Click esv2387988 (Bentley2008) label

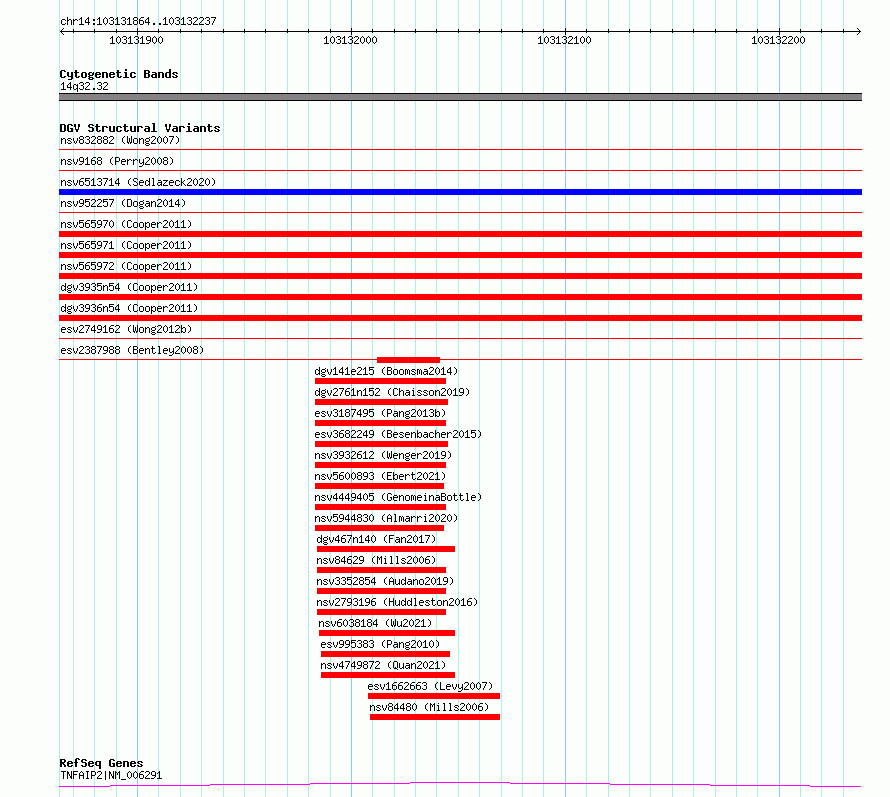[x=132, y=350]
